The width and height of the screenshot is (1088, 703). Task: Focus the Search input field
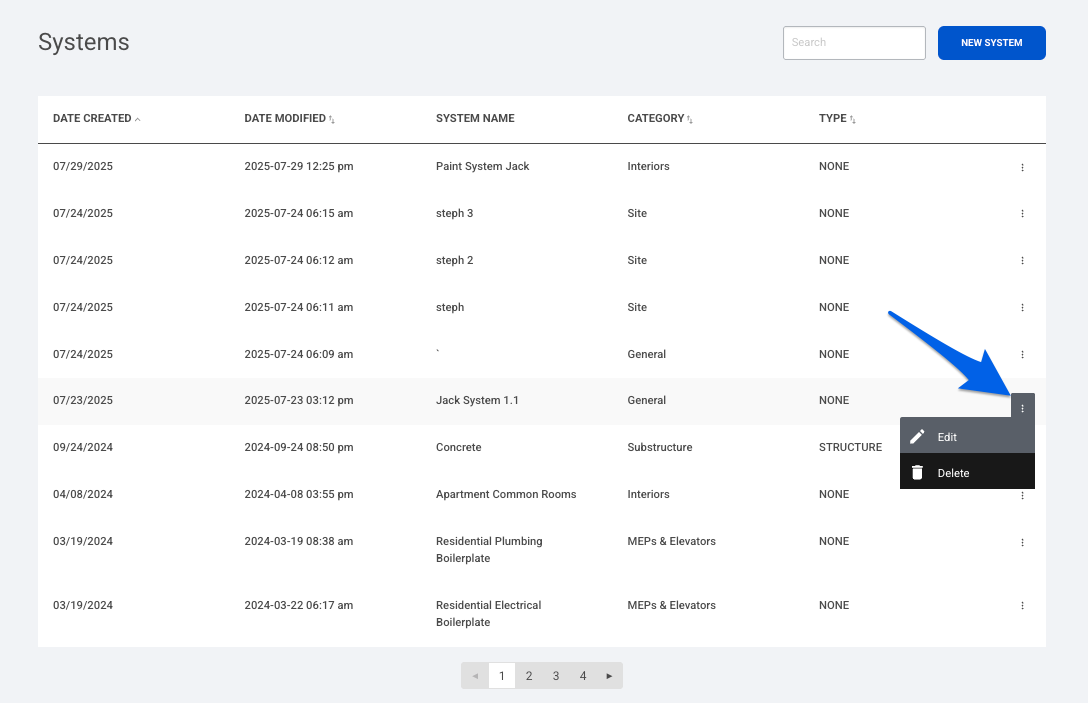pyautogui.click(x=854, y=43)
